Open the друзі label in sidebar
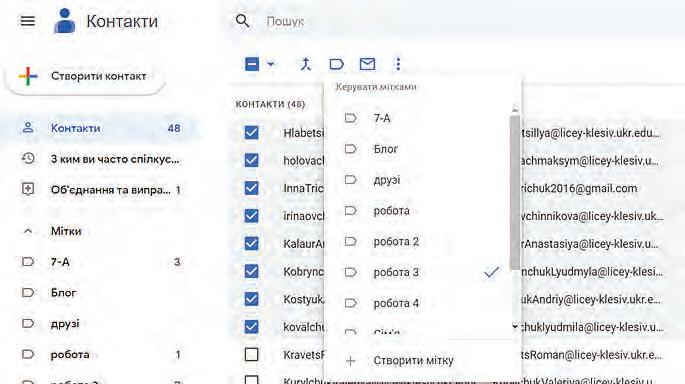Screen dimensions: 685x384 [100, 323]
